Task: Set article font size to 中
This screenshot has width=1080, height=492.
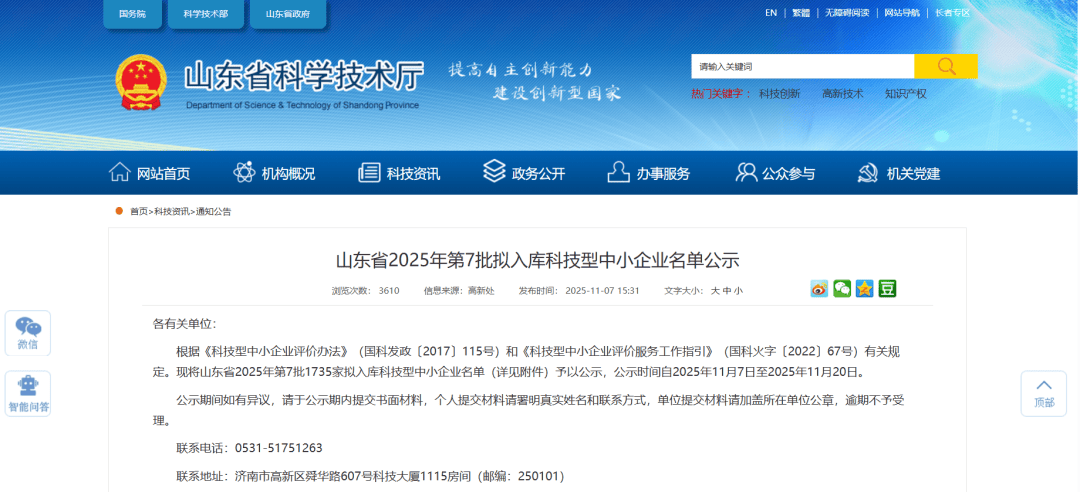Action: pos(727,291)
